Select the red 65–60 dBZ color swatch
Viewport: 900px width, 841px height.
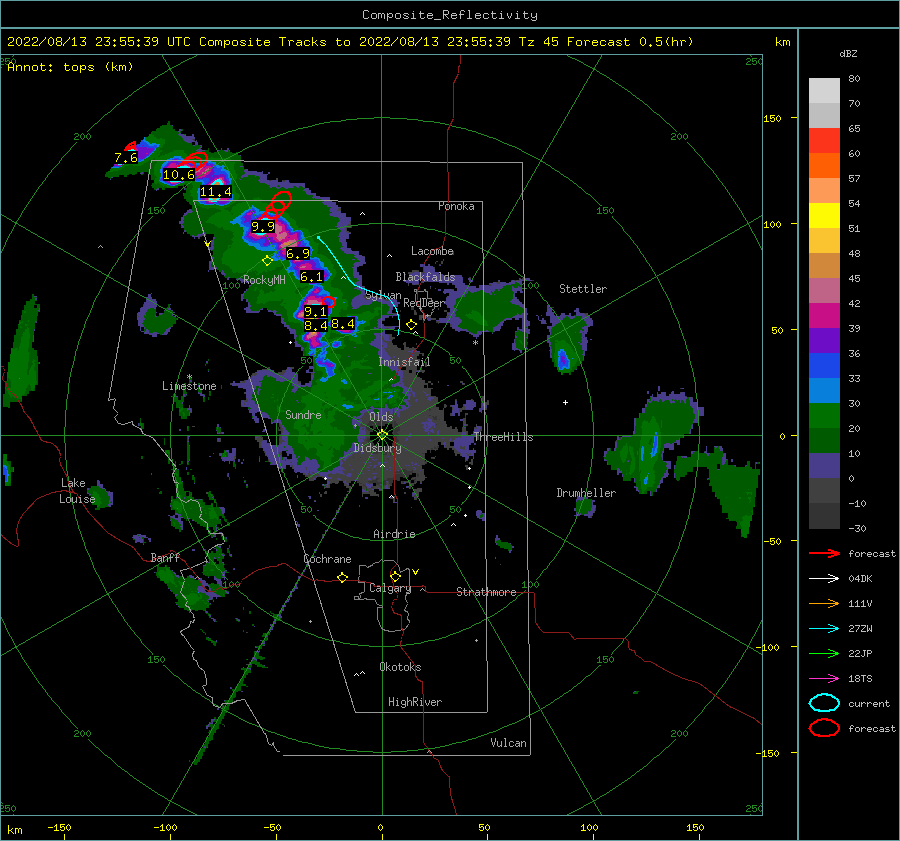click(x=824, y=141)
